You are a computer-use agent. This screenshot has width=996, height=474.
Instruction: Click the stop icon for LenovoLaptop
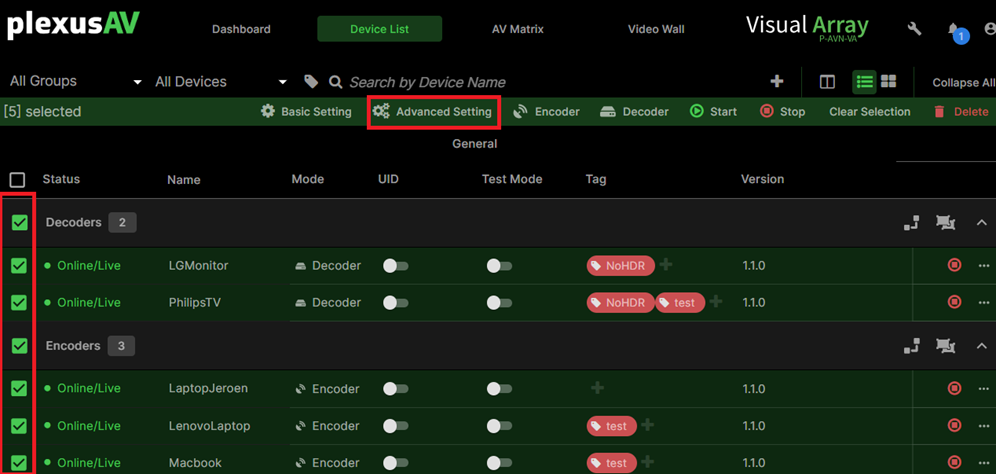point(954,424)
